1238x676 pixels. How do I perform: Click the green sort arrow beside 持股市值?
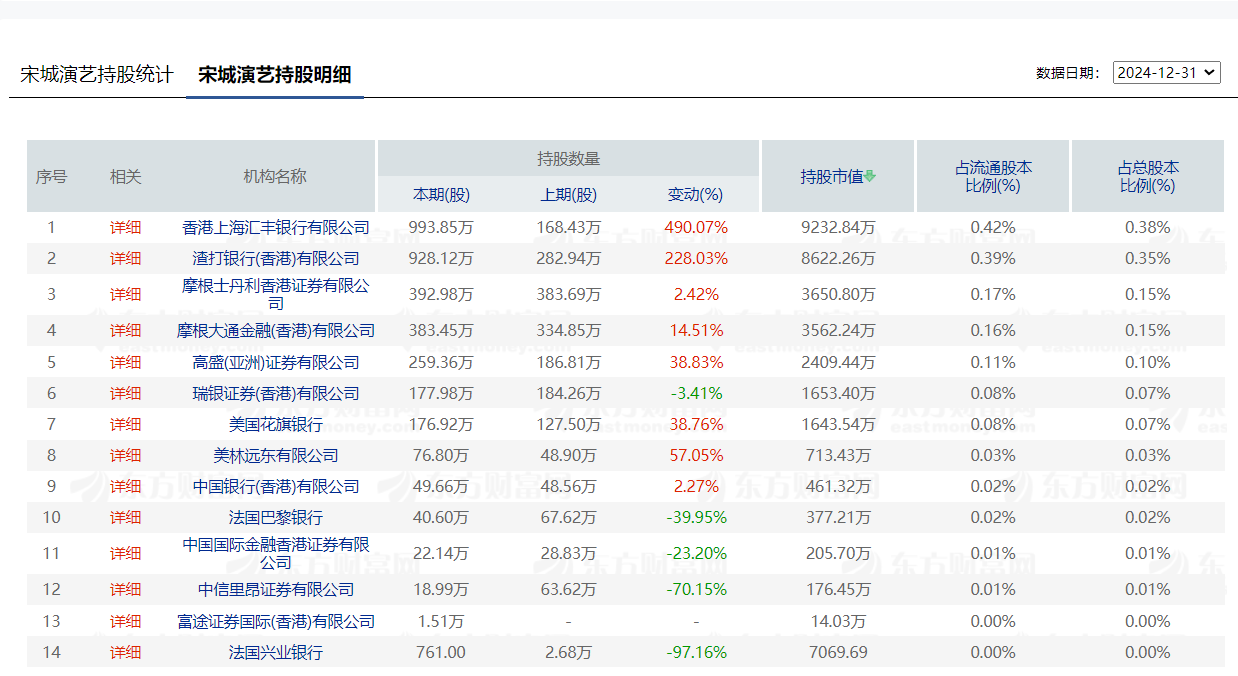click(x=870, y=177)
